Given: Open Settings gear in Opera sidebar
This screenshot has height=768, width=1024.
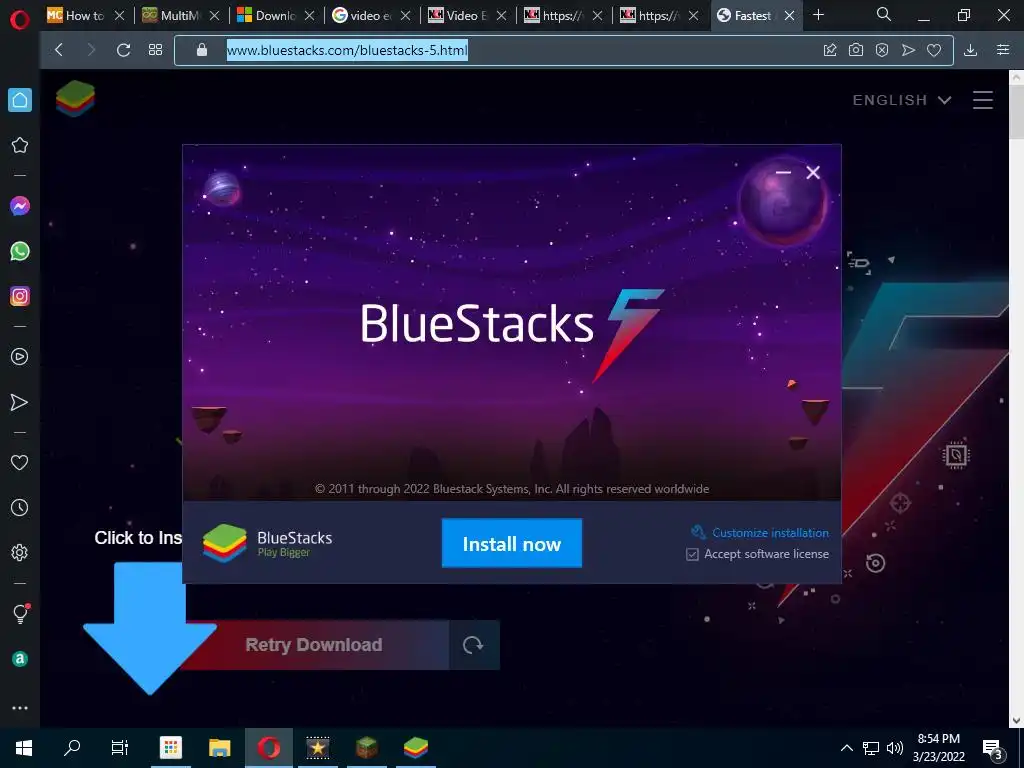Looking at the screenshot, I should (20, 552).
